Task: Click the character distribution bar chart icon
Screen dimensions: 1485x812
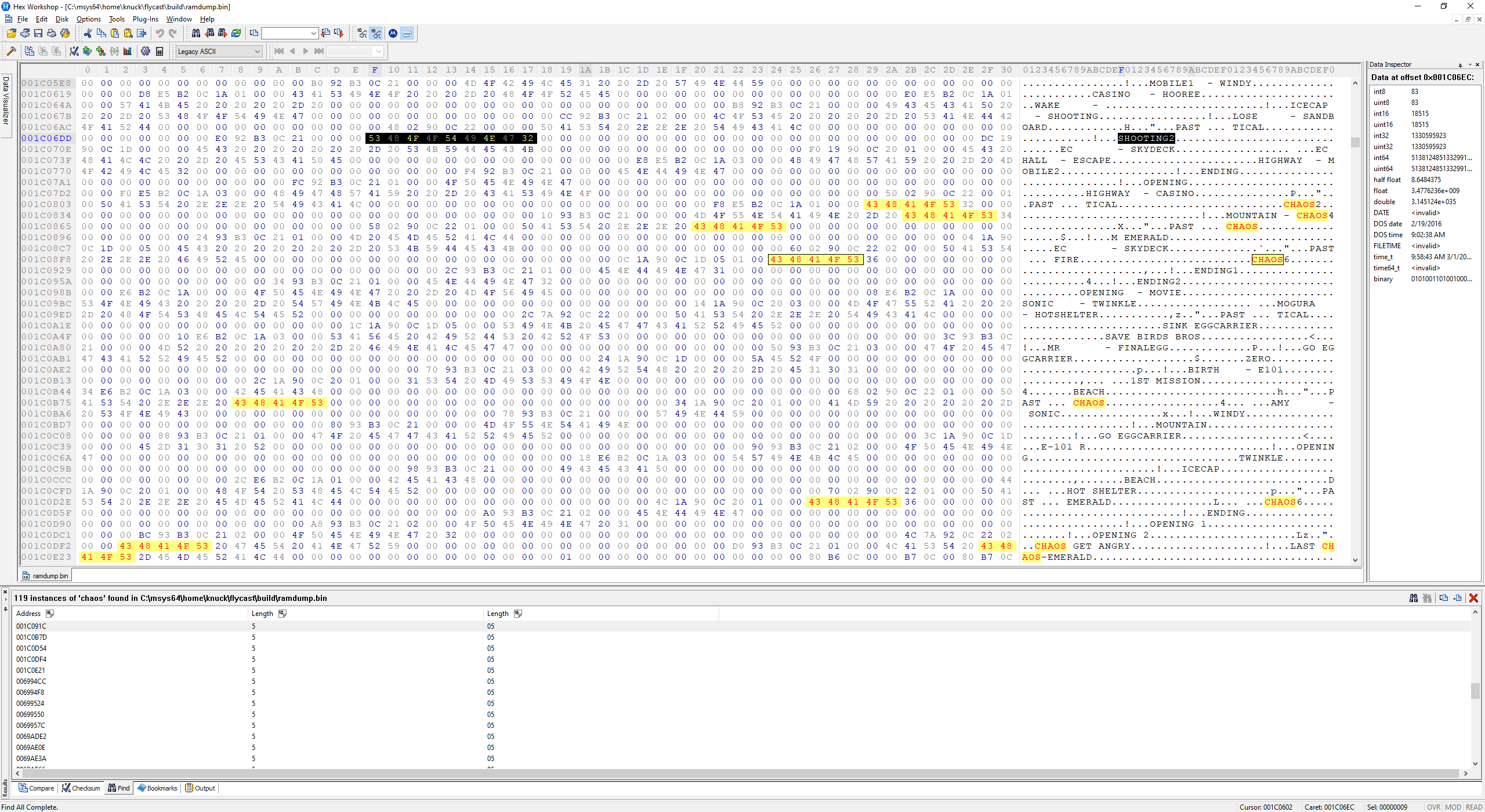Action: tap(128, 52)
